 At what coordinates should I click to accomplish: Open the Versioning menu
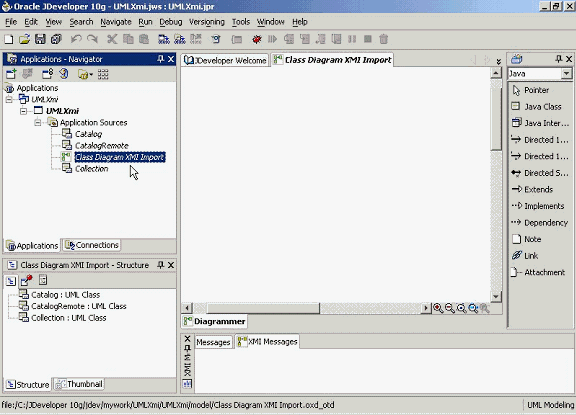coord(206,22)
